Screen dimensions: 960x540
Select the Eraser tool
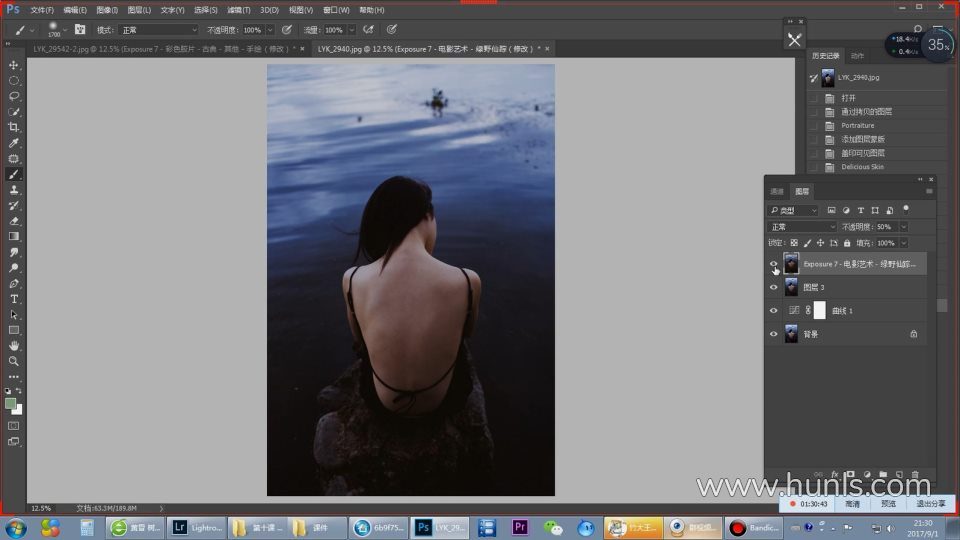coord(13,221)
